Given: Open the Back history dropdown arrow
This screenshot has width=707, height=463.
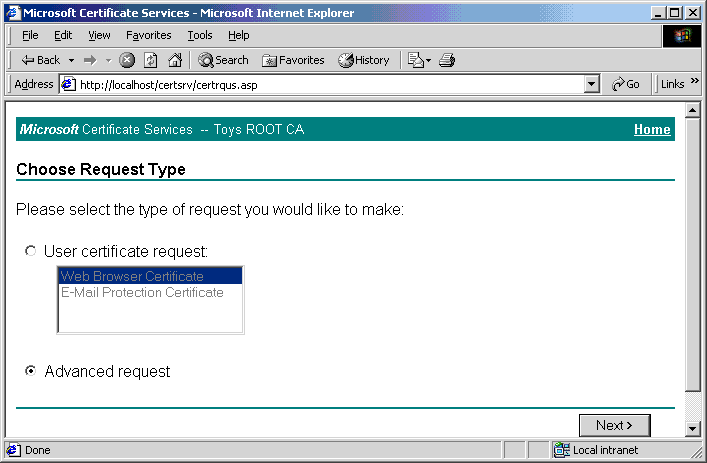Looking at the screenshot, I should tap(71, 60).
